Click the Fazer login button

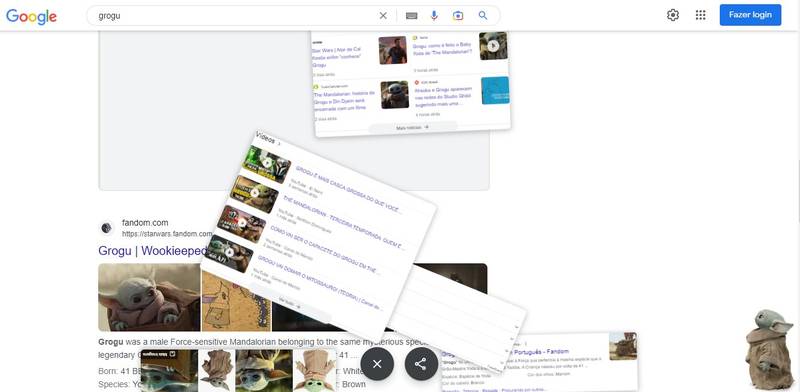(x=750, y=15)
